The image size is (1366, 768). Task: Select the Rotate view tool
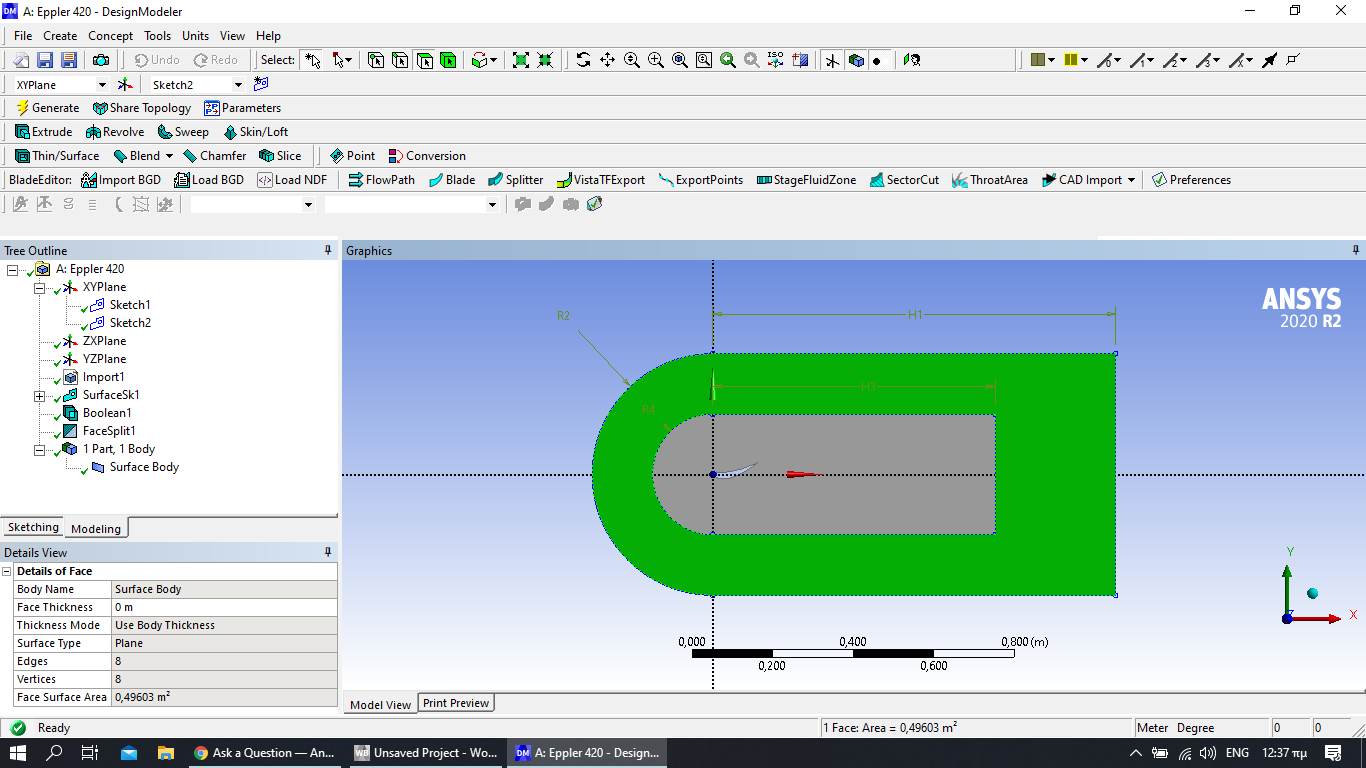coord(583,60)
